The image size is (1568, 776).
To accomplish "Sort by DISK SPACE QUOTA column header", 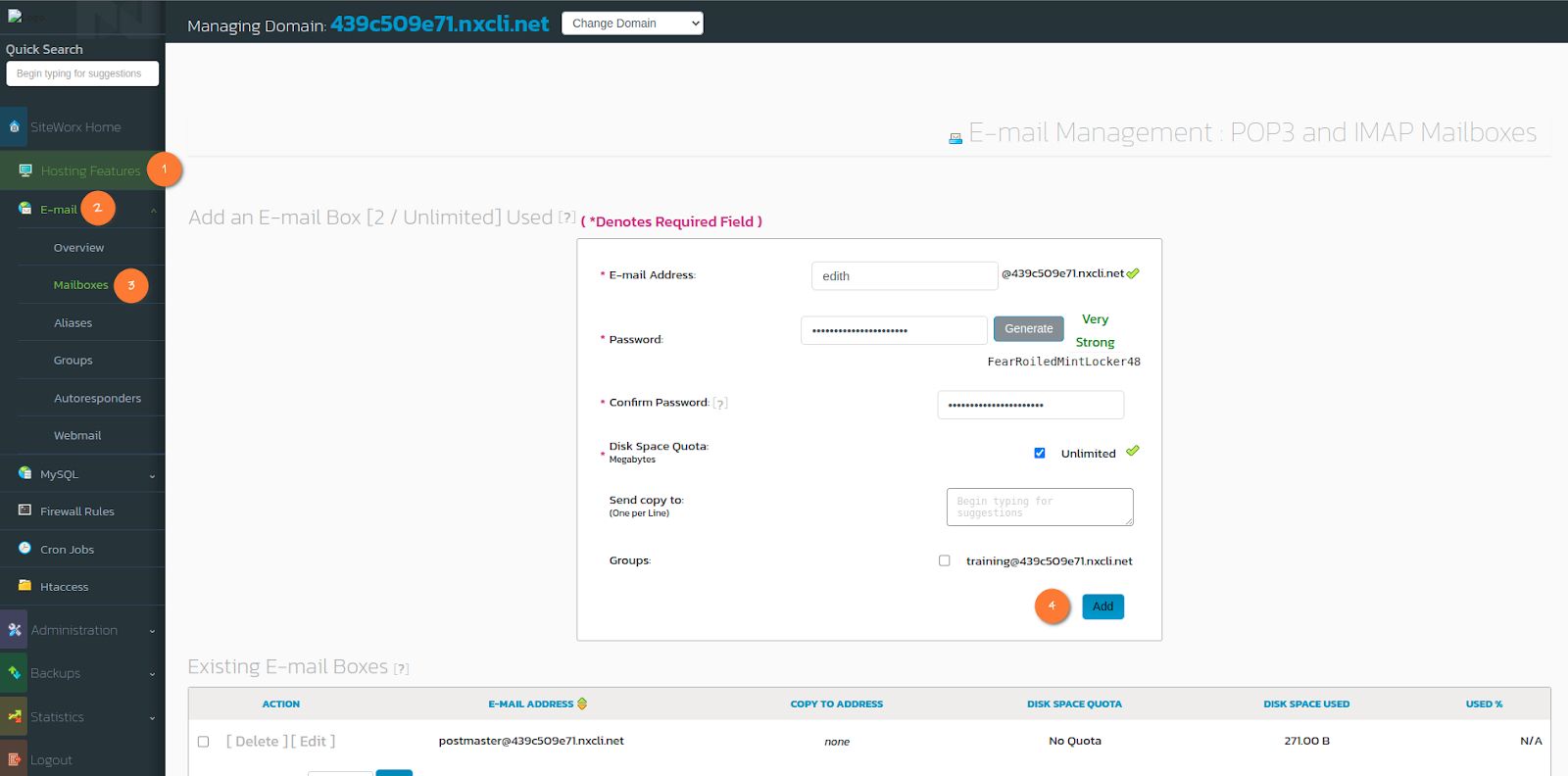I will point(1074,704).
